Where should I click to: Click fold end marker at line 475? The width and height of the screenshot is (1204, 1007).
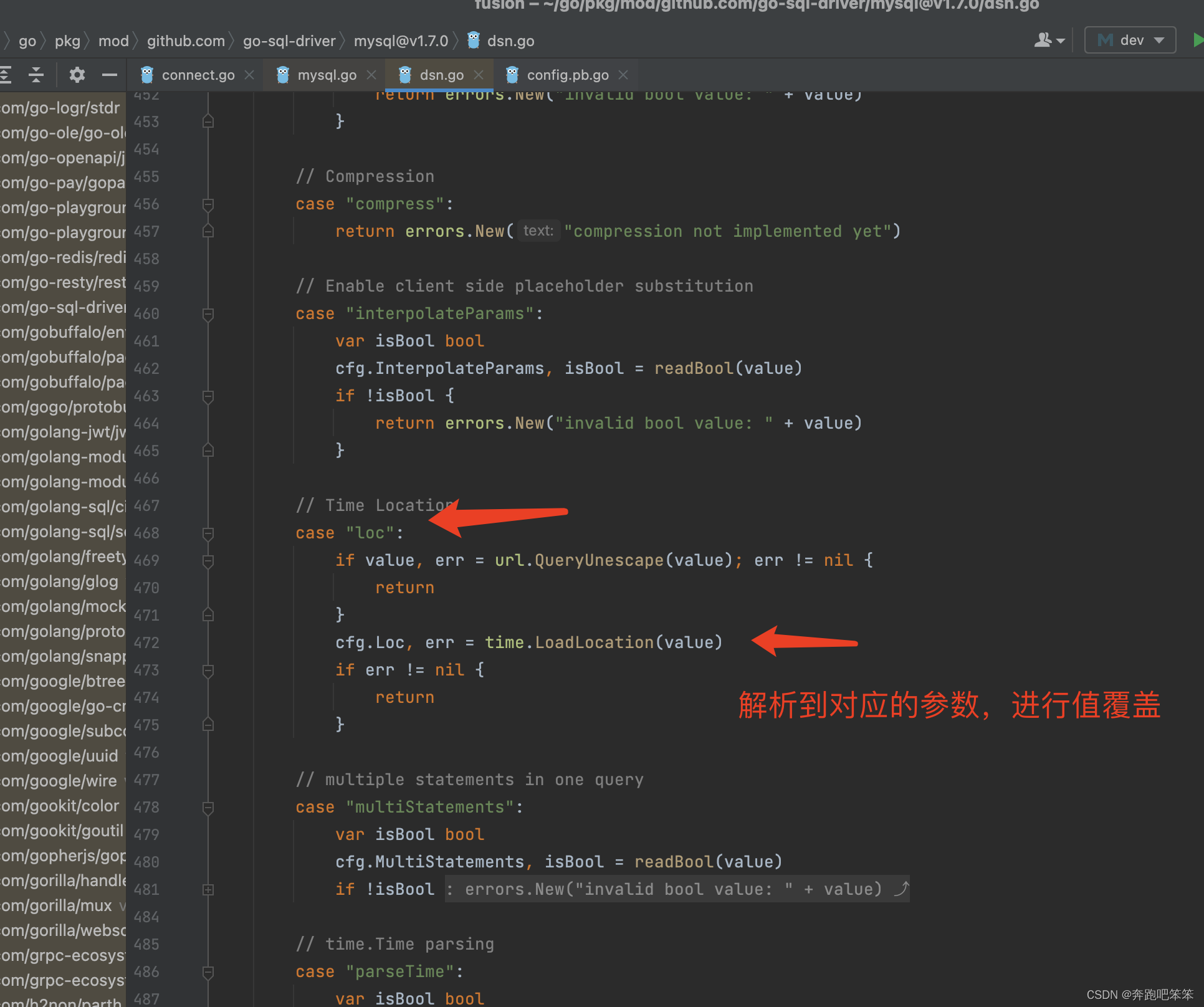coord(208,725)
